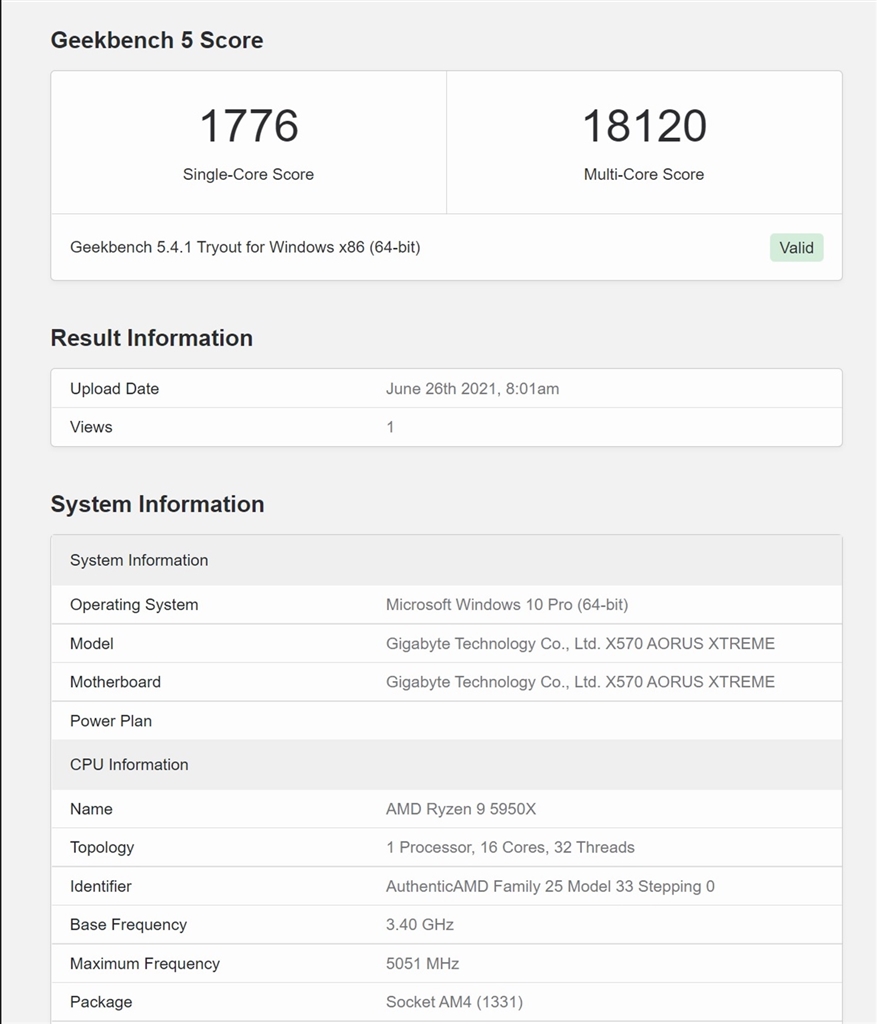Click the 1776 single-core score number

pyautogui.click(x=248, y=126)
